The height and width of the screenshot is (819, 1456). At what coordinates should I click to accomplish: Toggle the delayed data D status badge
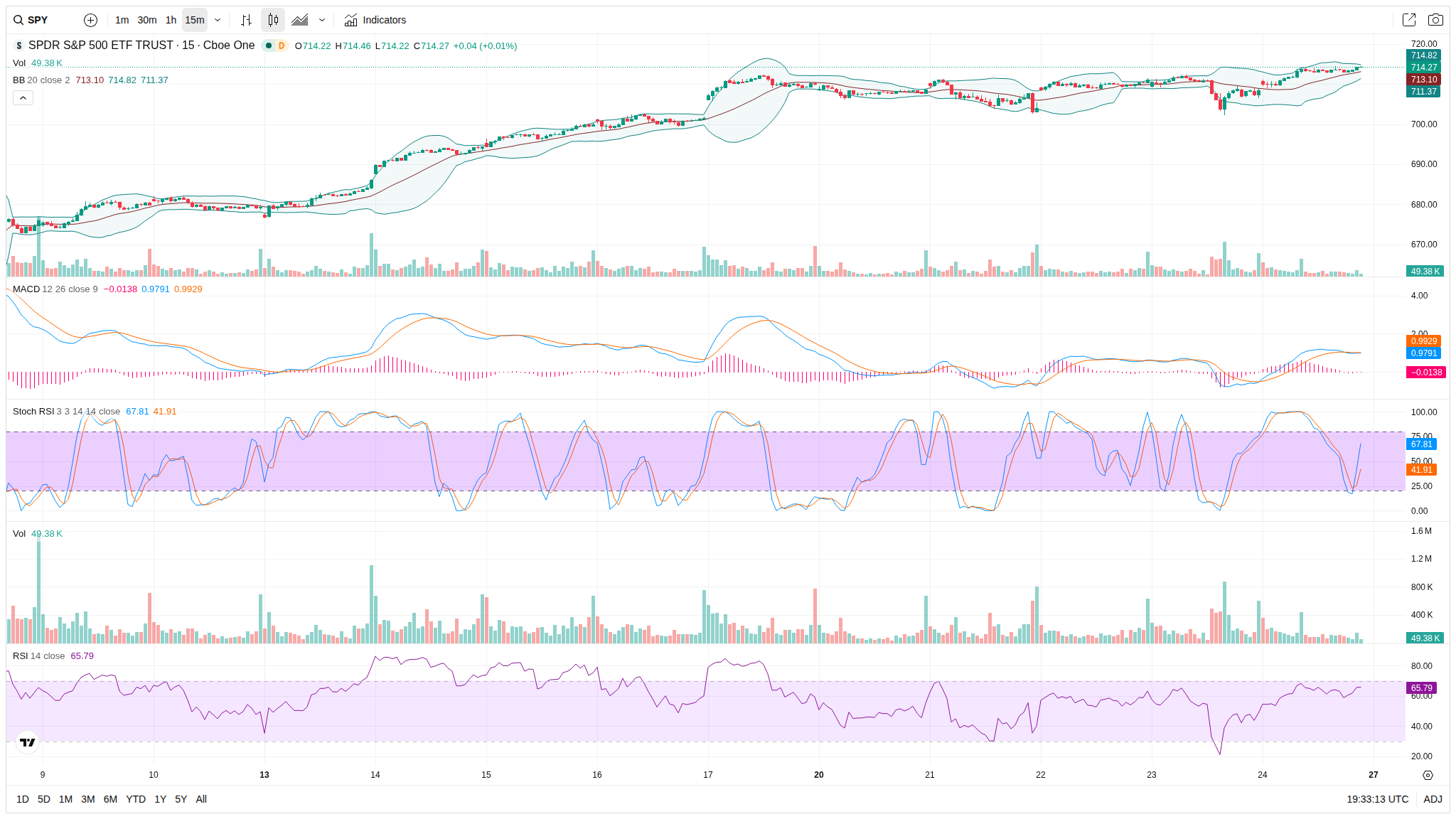[282, 45]
